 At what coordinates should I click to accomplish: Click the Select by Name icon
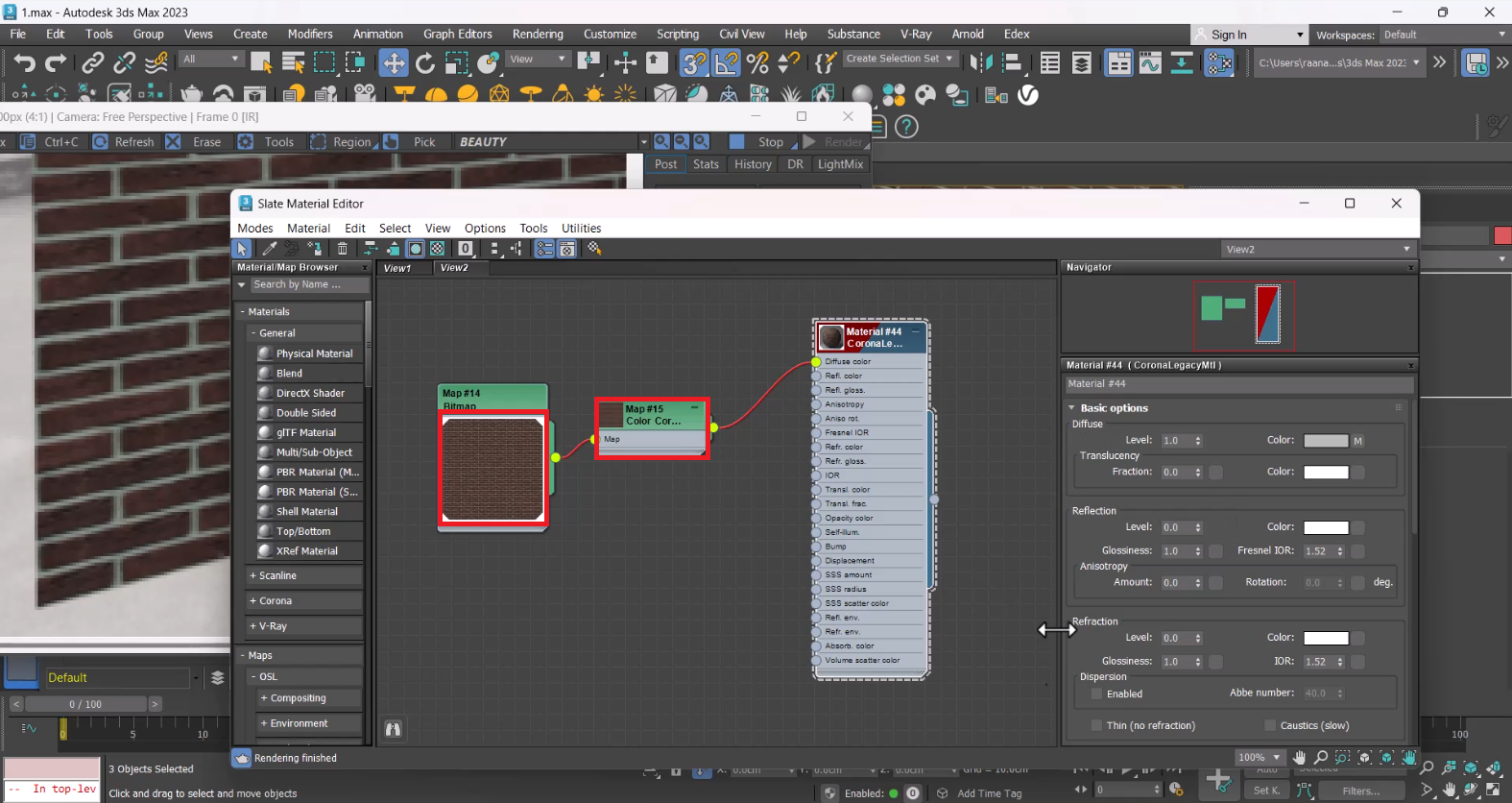point(294,63)
